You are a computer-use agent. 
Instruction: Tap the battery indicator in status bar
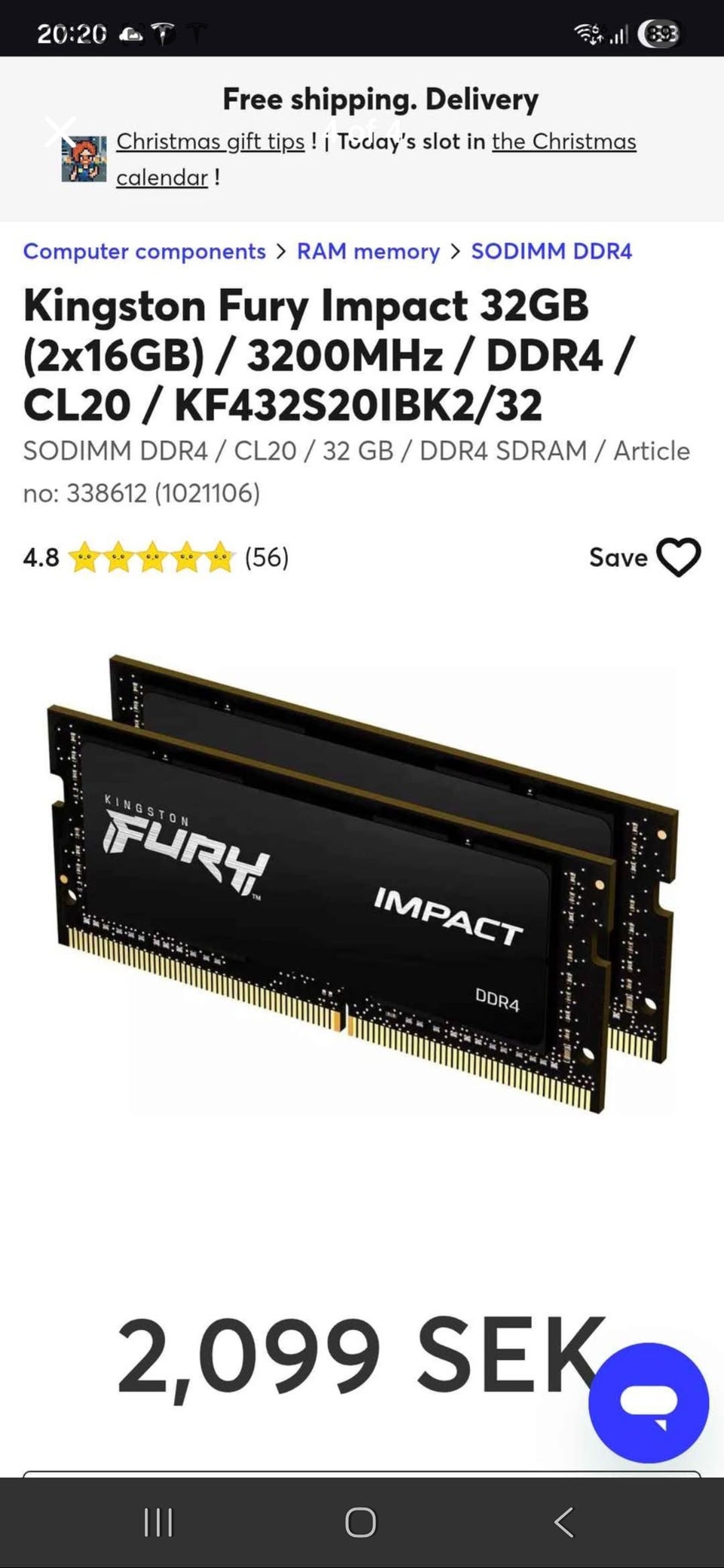coord(661,33)
